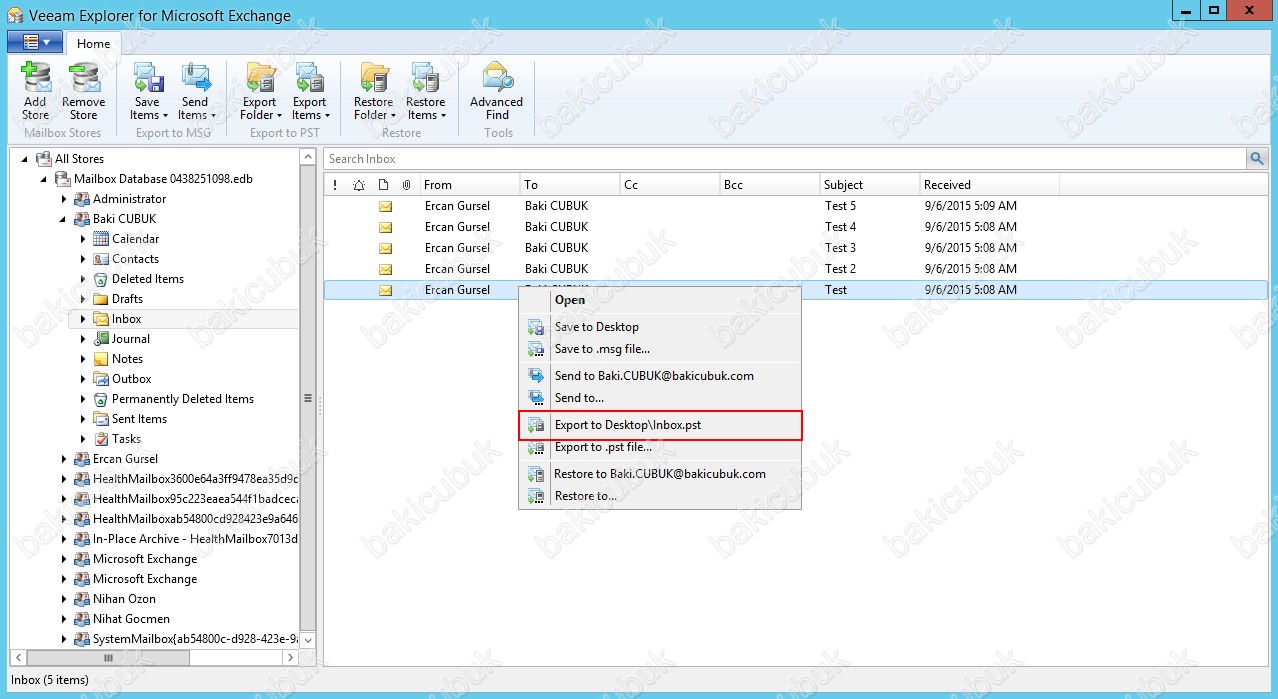1278x699 pixels.
Task: Select the Tasks folder icon
Action: pos(100,439)
